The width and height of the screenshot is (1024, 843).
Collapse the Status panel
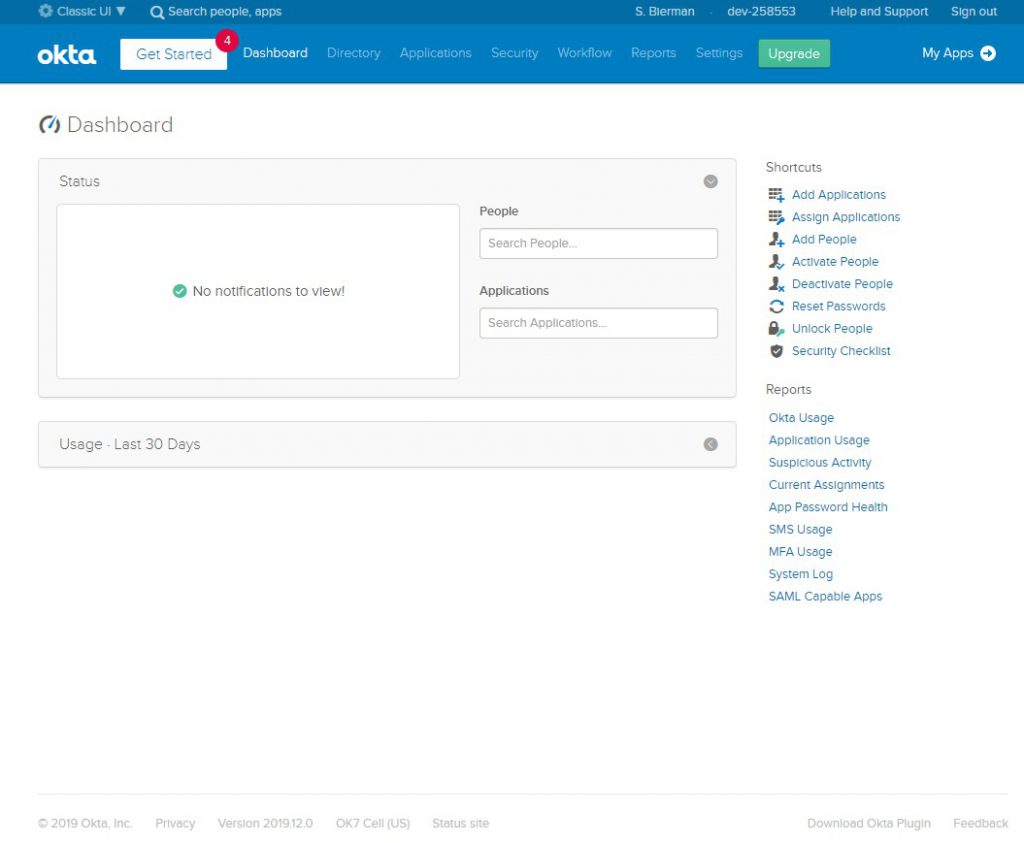[x=710, y=182]
